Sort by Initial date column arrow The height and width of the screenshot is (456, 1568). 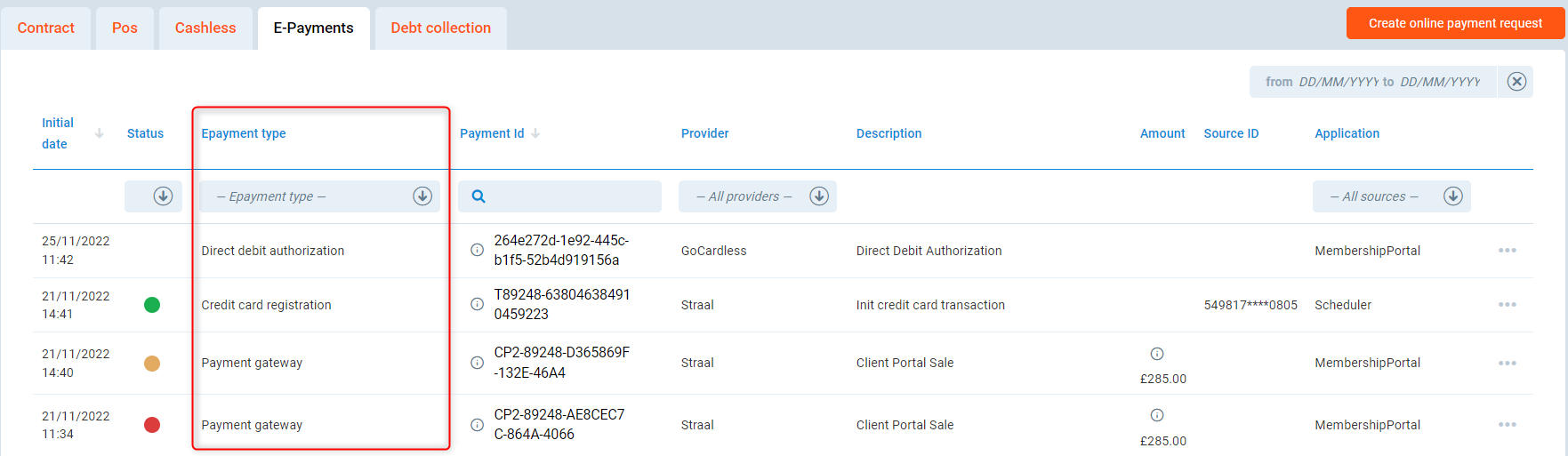click(x=99, y=133)
